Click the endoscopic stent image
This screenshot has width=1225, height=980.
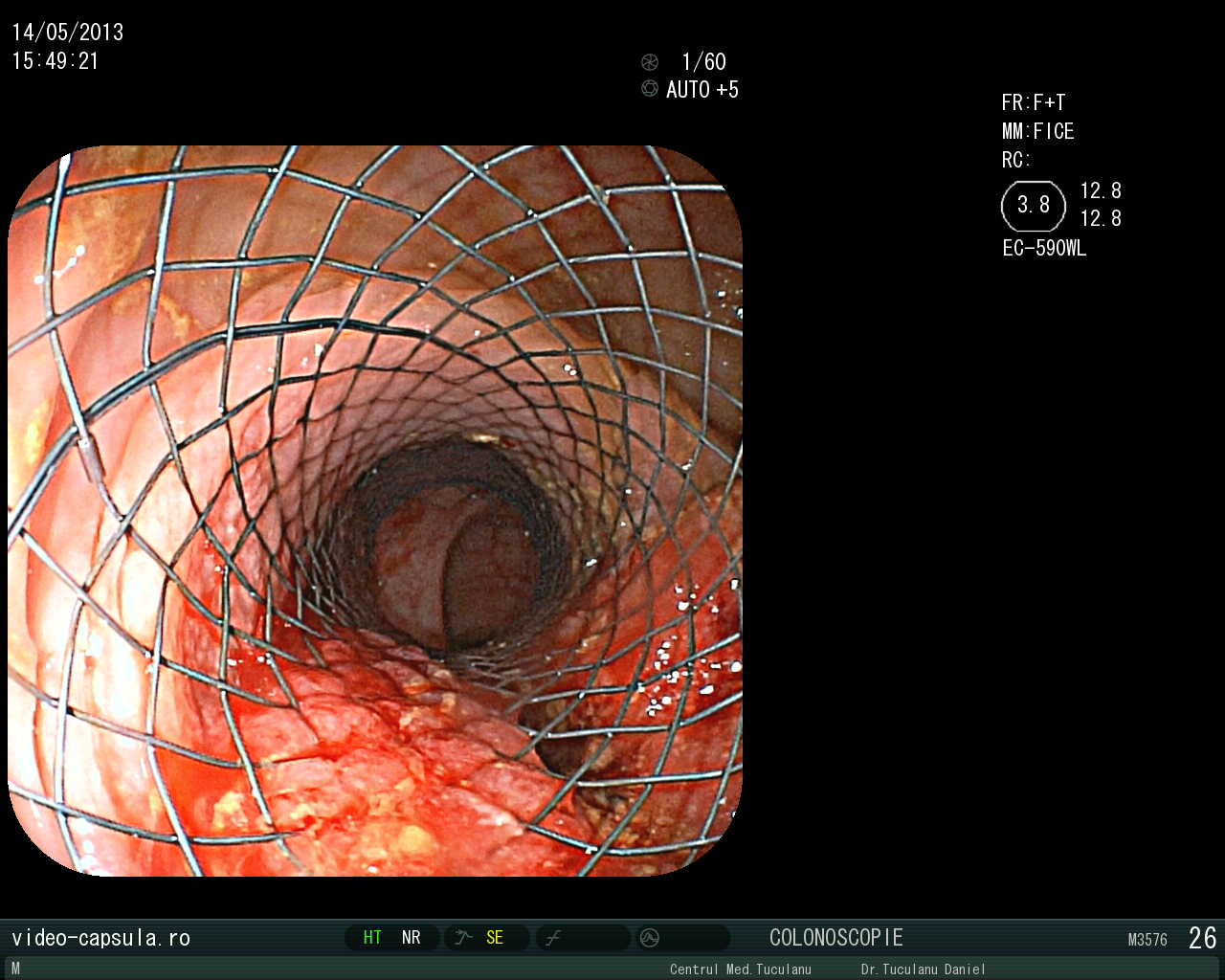tap(375, 511)
